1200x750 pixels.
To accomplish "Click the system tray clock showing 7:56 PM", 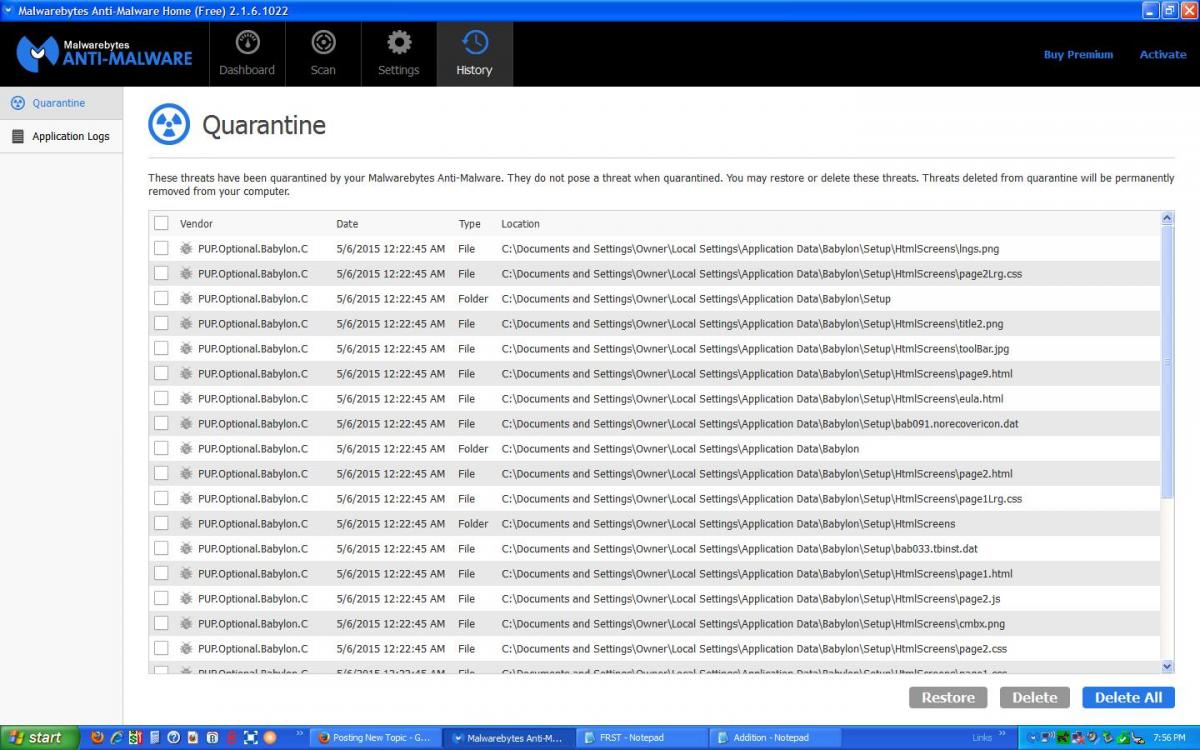I will (x=1169, y=738).
